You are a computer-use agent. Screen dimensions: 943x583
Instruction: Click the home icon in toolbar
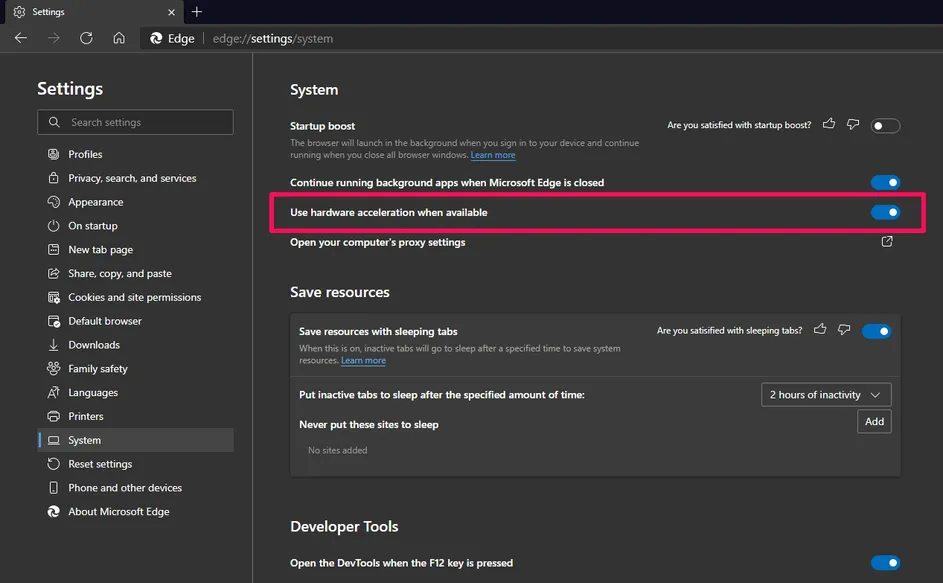pyautogui.click(x=119, y=38)
